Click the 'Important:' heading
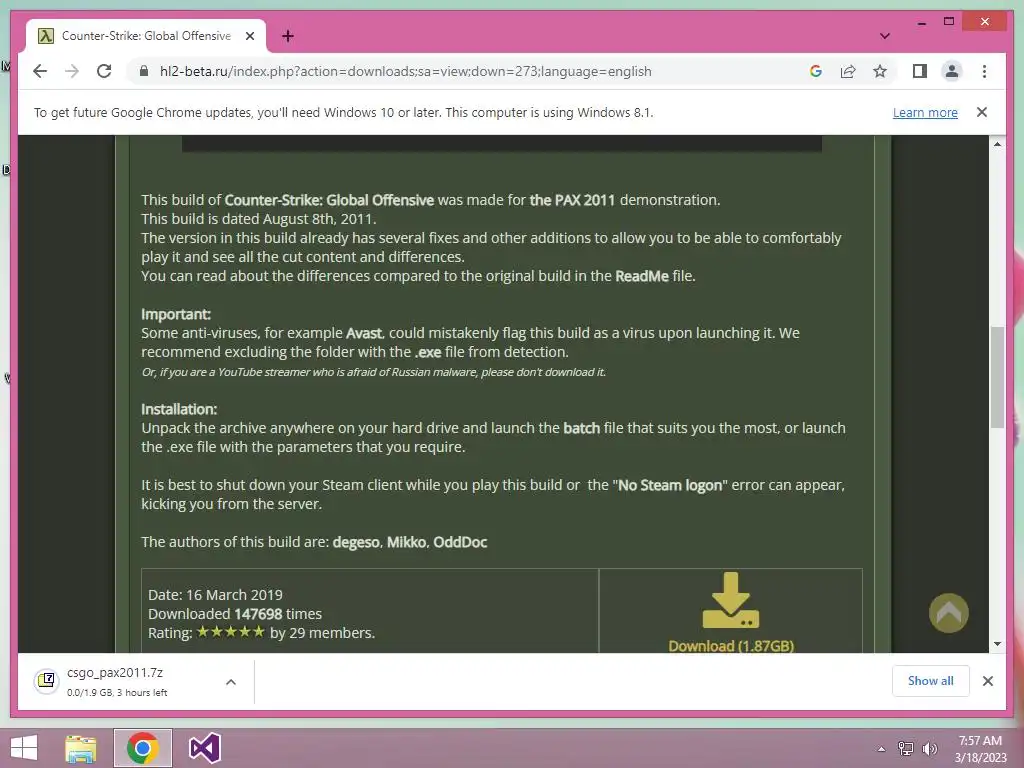Viewport: 1024px width, 768px height. 176,314
